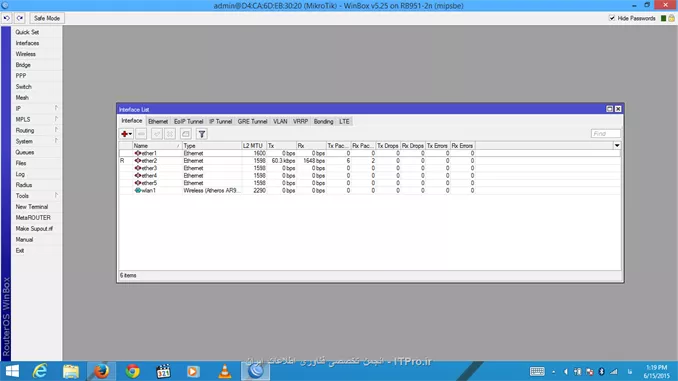Open Google Chrome from the taskbar

point(133,371)
